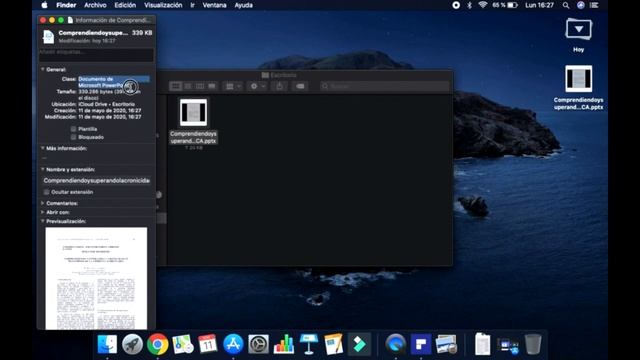
Task: Open App Store from the Dock
Action: [233, 344]
